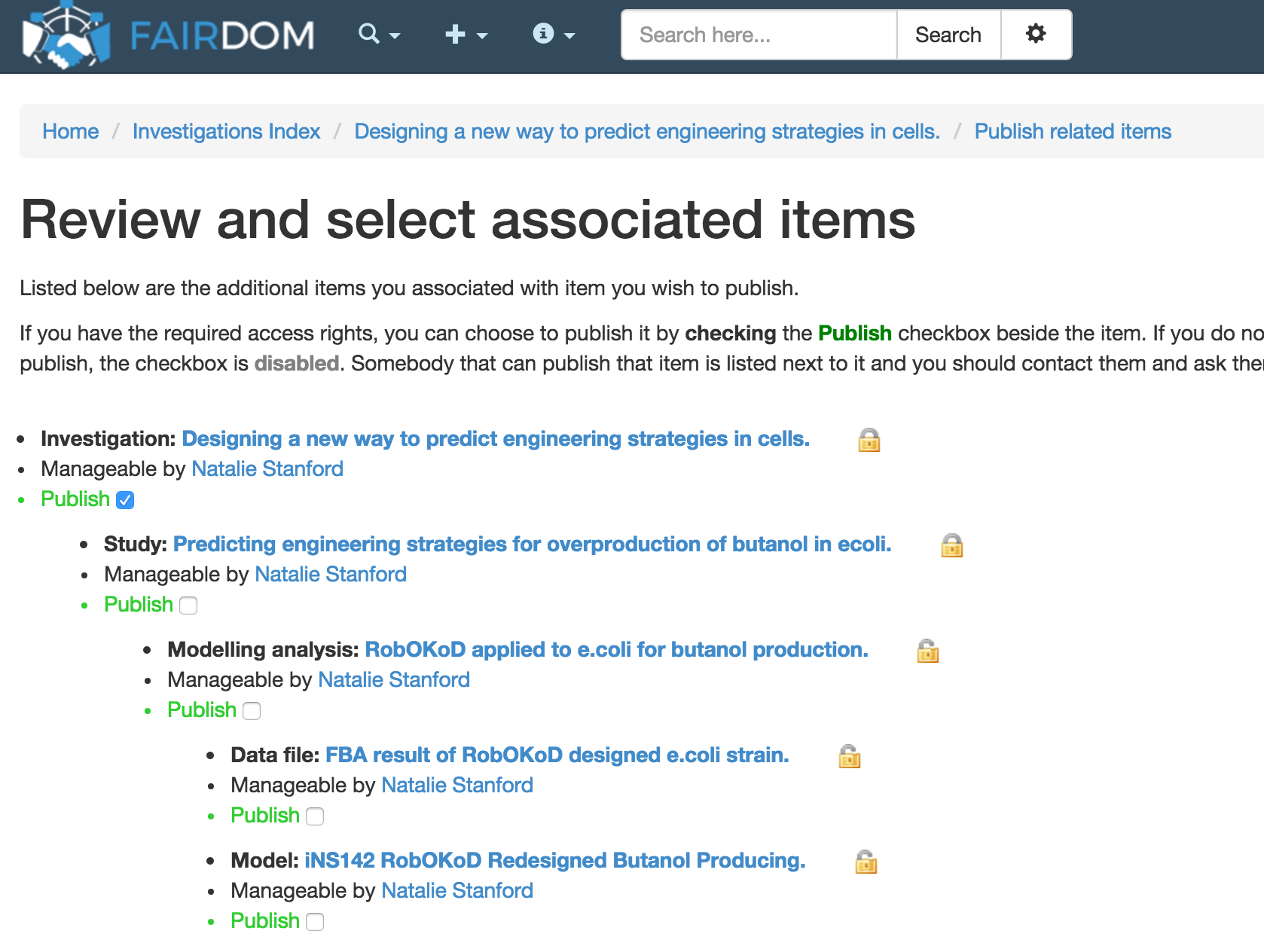The height and width of the screenshot is (952, 1264).
Task: Uncheck Publish for the Investigation
Action: (126, 500)
